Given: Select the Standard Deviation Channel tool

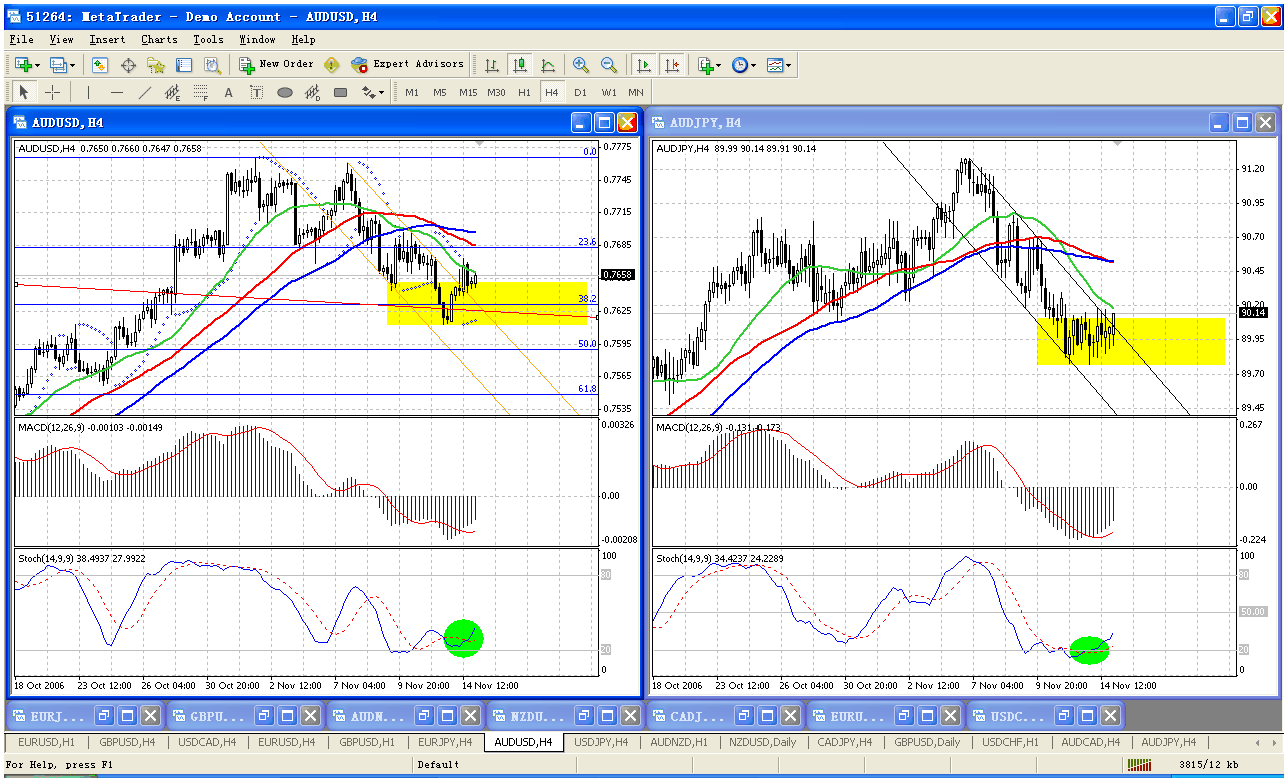Looking at the screenshot, I should (x=313, y=92).
